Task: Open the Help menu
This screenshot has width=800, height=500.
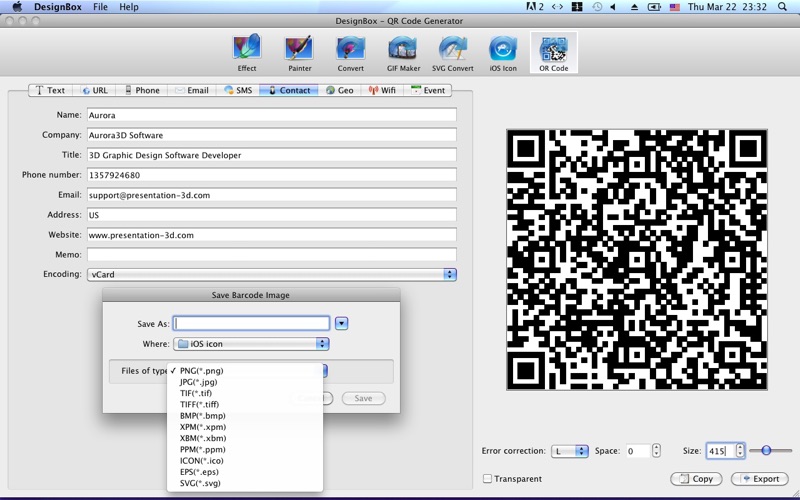Action: point(129,7)
